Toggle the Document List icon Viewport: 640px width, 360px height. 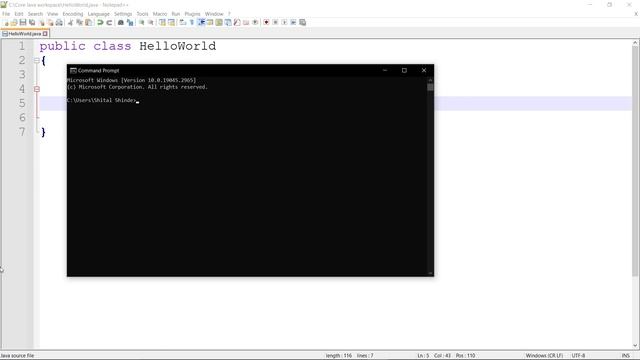[228, 22]
